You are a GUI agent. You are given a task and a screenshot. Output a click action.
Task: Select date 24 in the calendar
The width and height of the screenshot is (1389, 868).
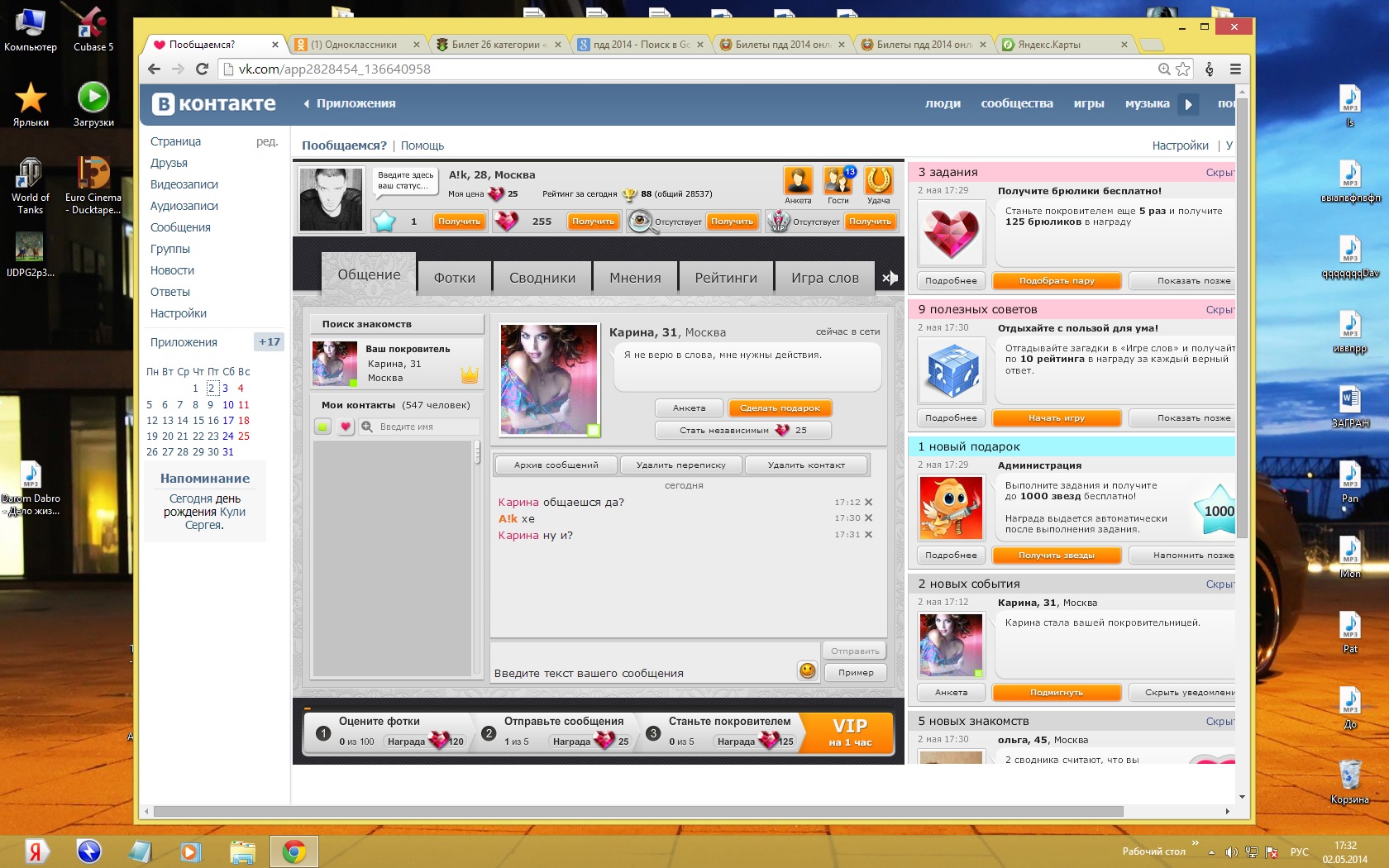tap(227, 436)
